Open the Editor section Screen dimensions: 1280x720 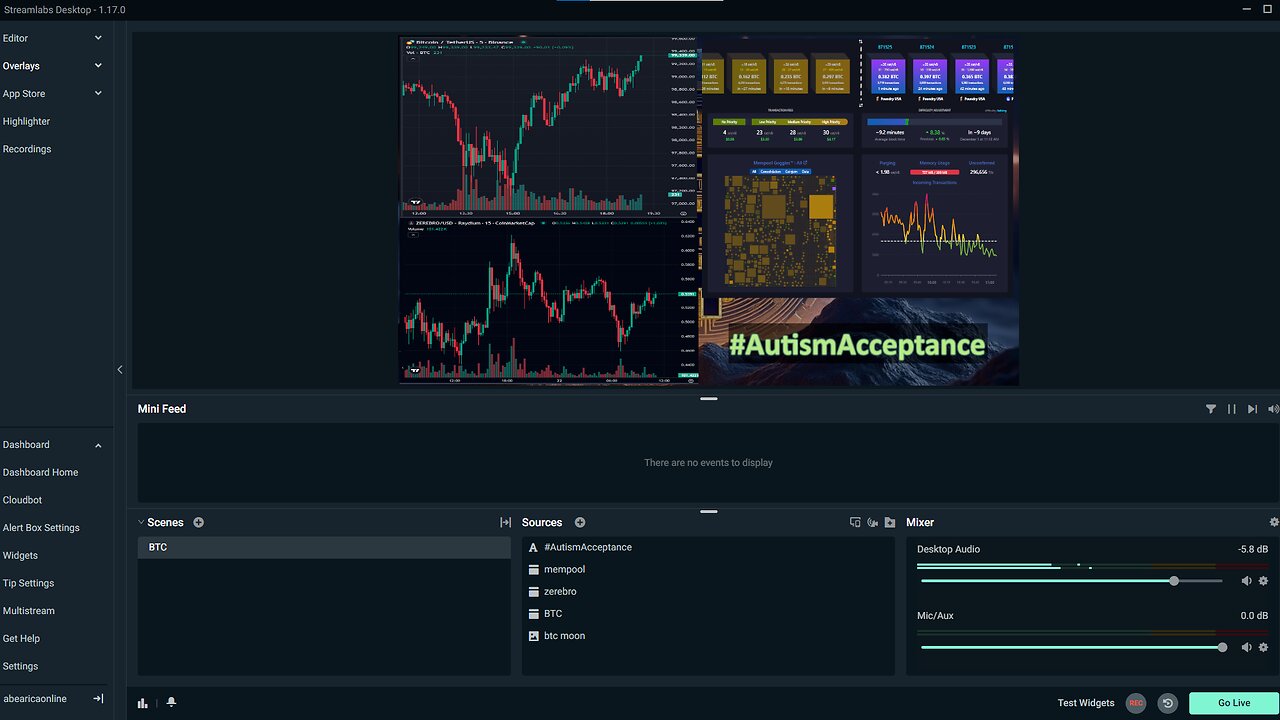point(15,38)
